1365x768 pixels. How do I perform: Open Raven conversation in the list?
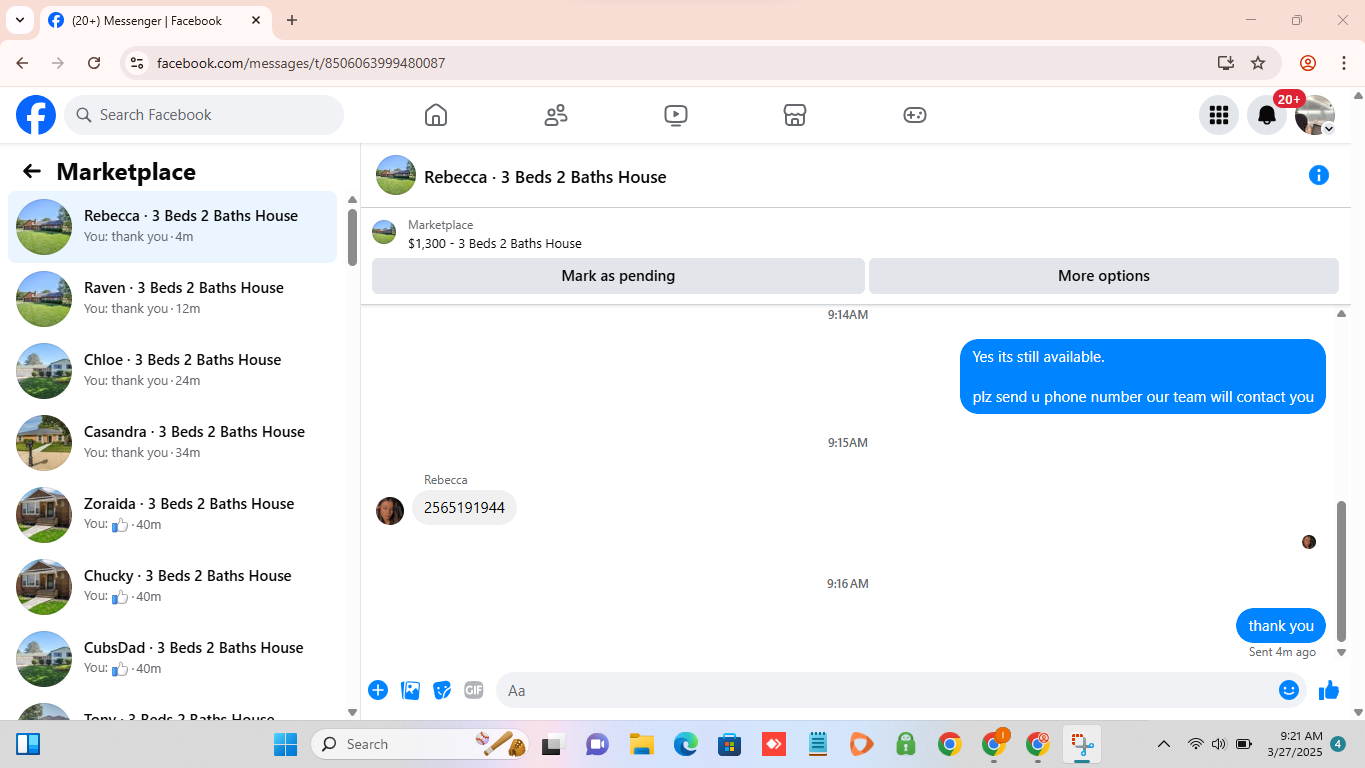(172, 299)
